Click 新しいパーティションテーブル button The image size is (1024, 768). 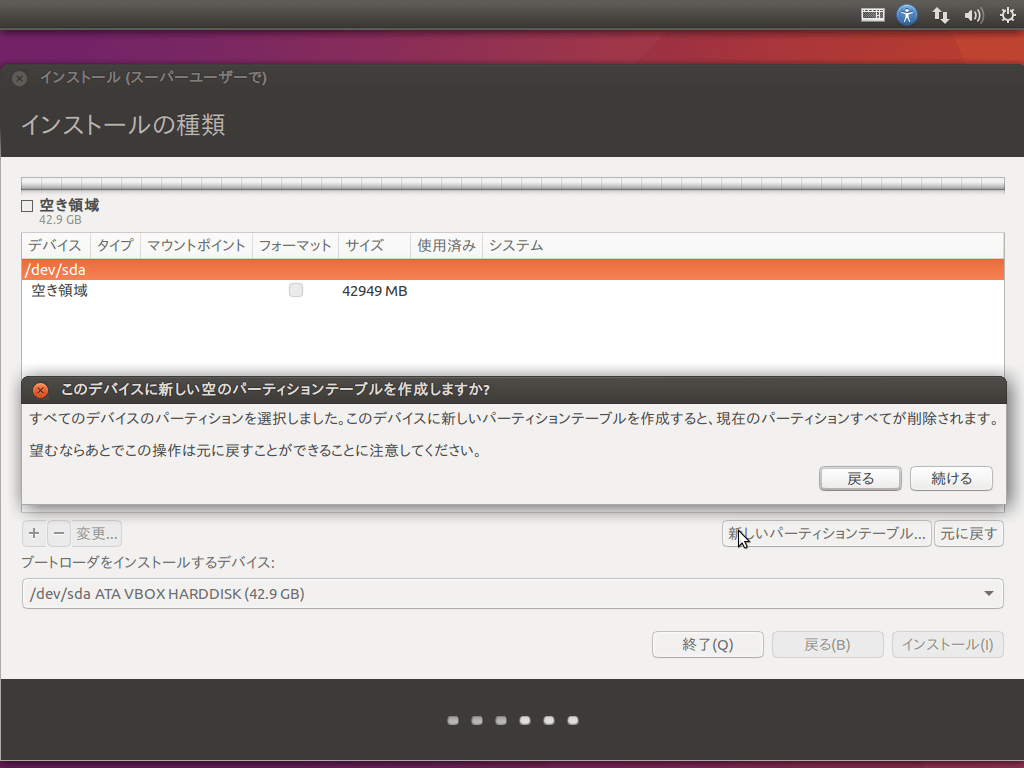pyautogui.click(x=827, y=533)
